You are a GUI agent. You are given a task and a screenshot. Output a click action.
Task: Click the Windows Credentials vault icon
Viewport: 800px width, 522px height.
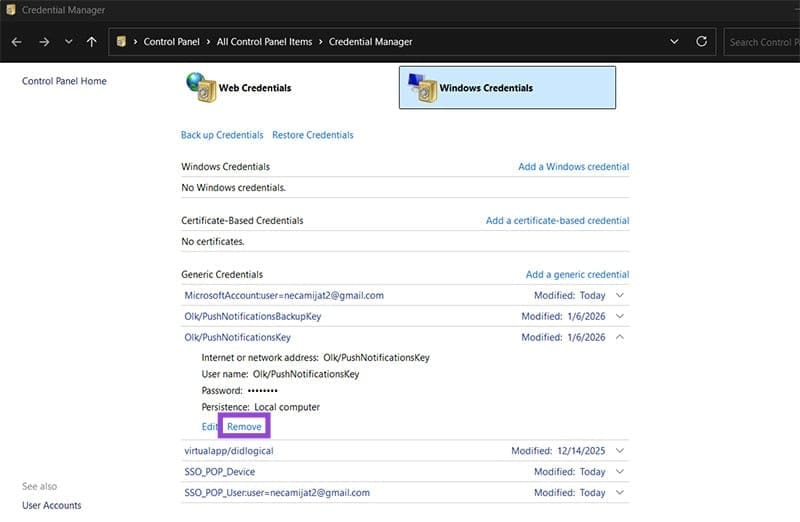click(422, 87)
